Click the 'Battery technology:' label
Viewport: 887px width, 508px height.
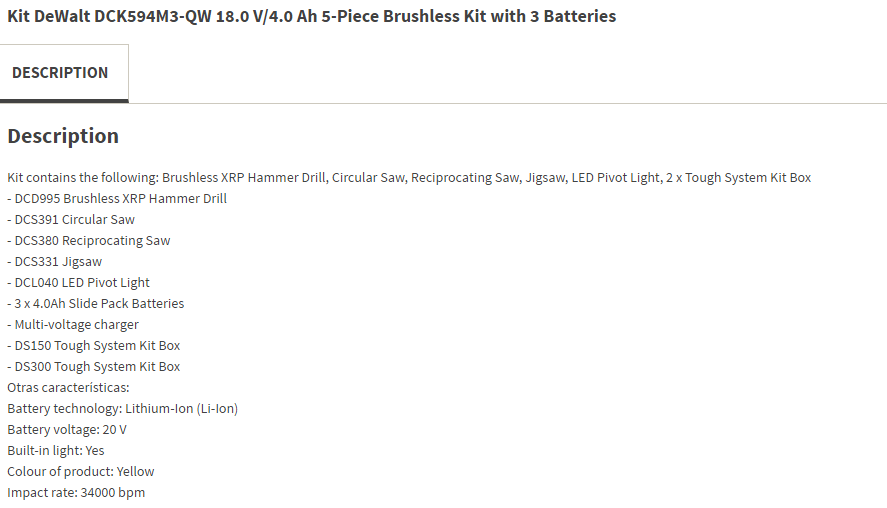click(x=64, y=409)
